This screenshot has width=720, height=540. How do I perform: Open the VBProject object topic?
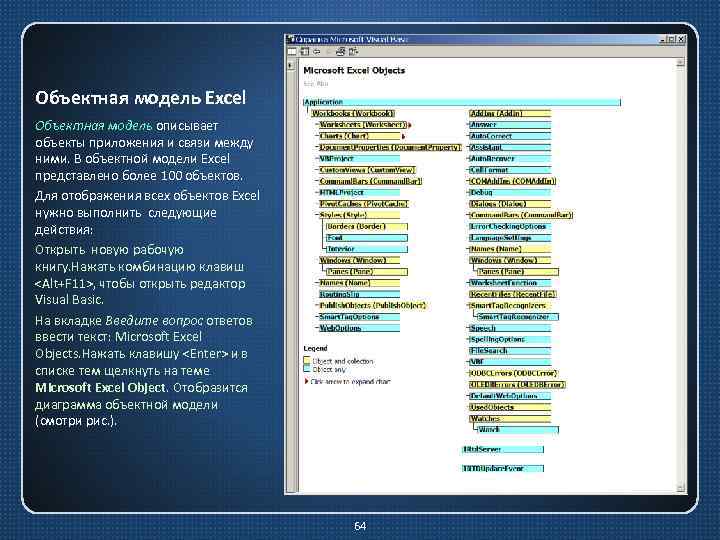[x=360, y=158]
